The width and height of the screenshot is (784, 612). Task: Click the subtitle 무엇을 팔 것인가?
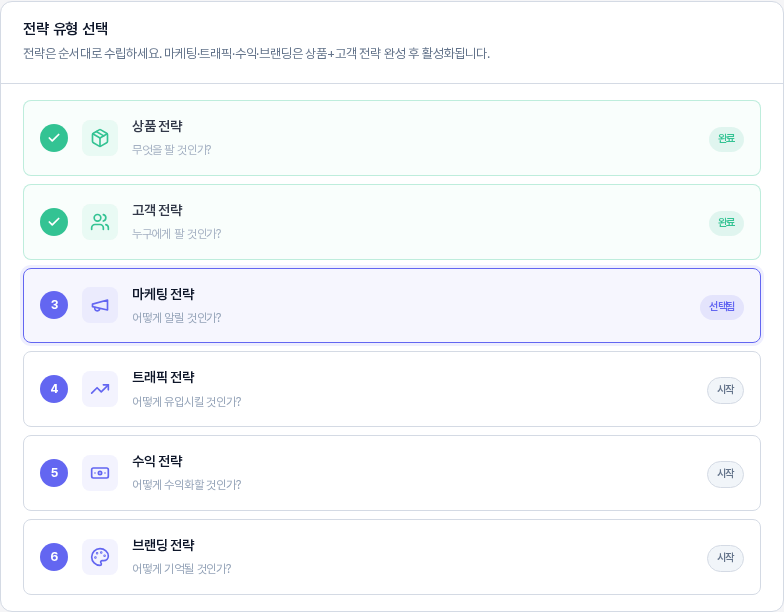[172, 150]
